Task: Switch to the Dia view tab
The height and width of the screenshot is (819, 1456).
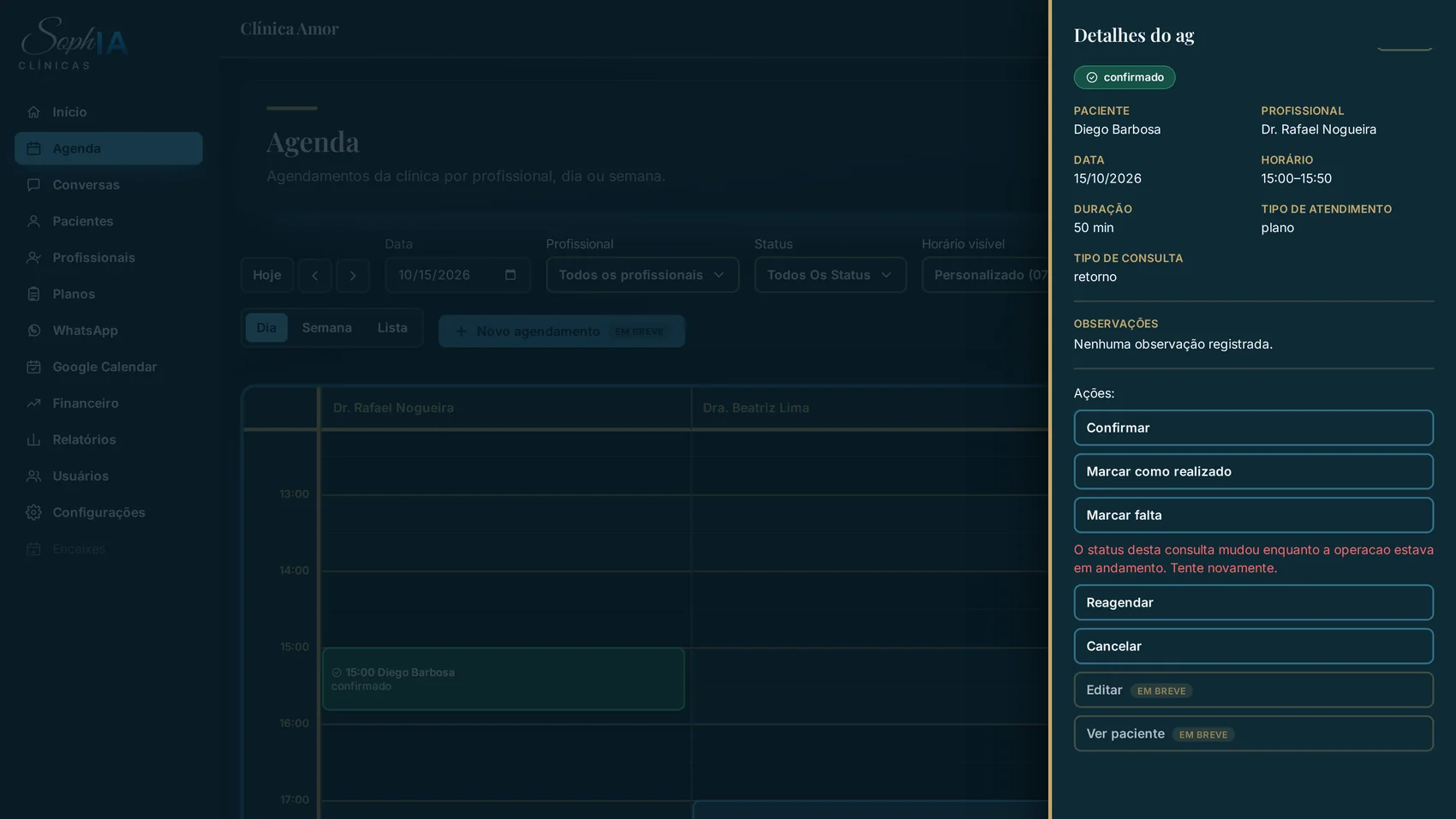Action: pyautogui.click(x=266, y=328)
